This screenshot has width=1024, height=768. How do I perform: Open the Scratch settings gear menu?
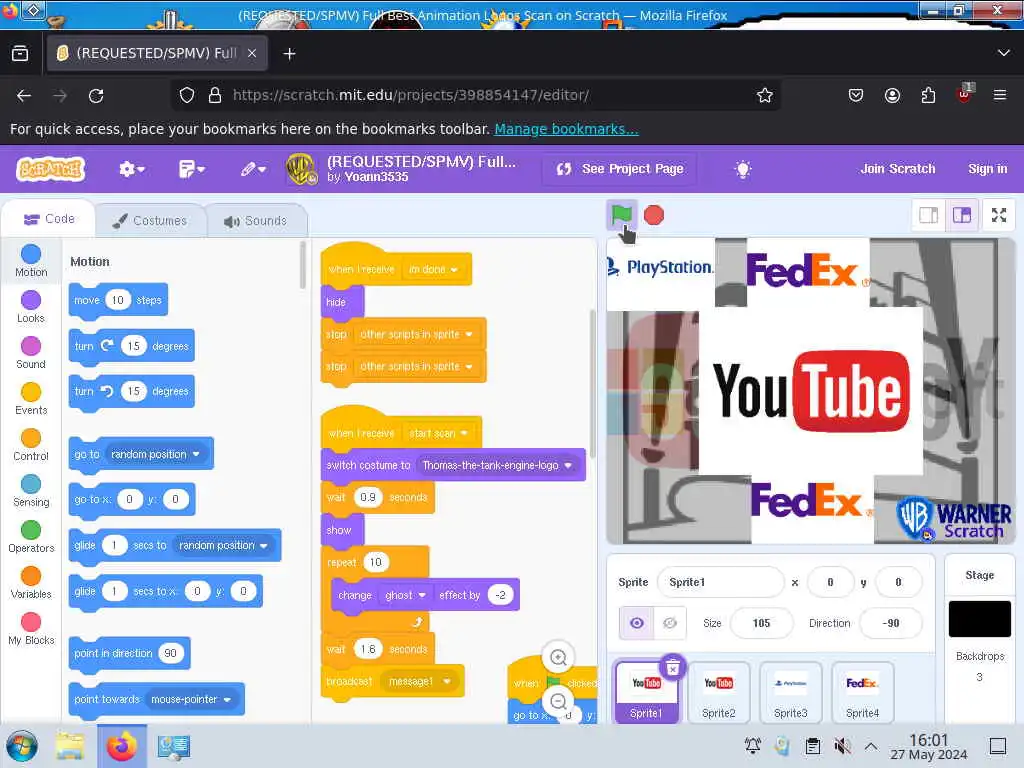pos(131,169)
